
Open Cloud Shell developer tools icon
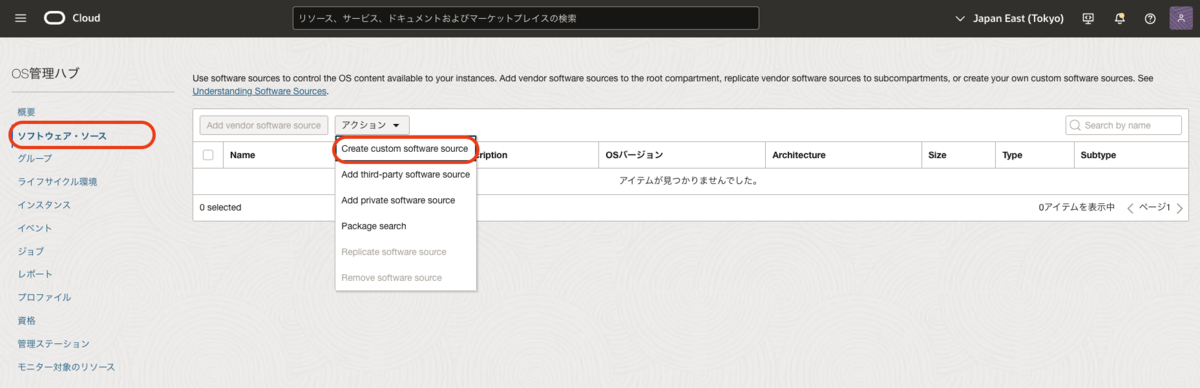1088,18
